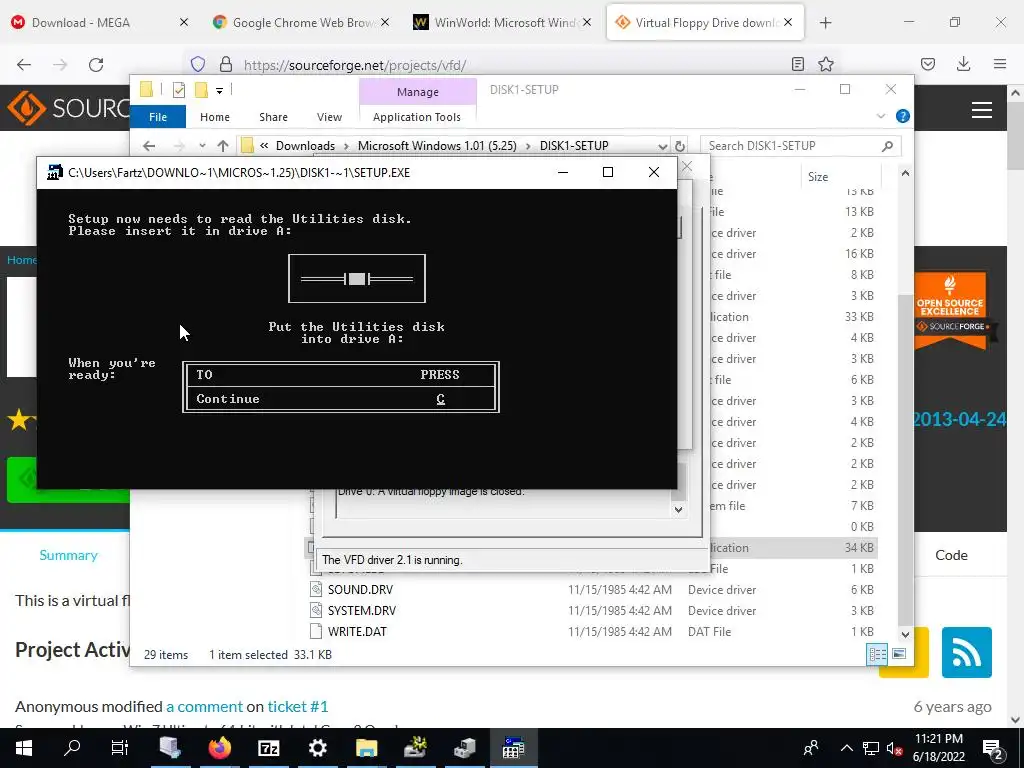Screen dimensions: 1024x768
Task: Close the Virtual Floppy Drive browser tab
Action: (x=788, y=23)
